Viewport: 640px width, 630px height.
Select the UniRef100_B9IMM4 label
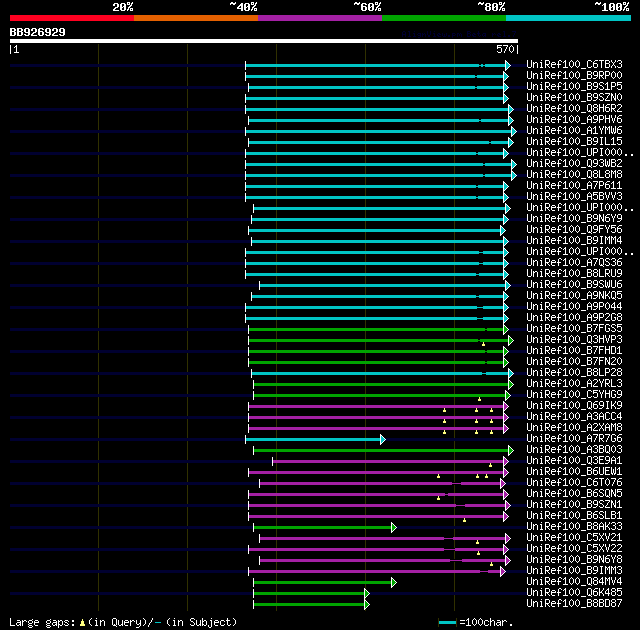tap(574, 241)
